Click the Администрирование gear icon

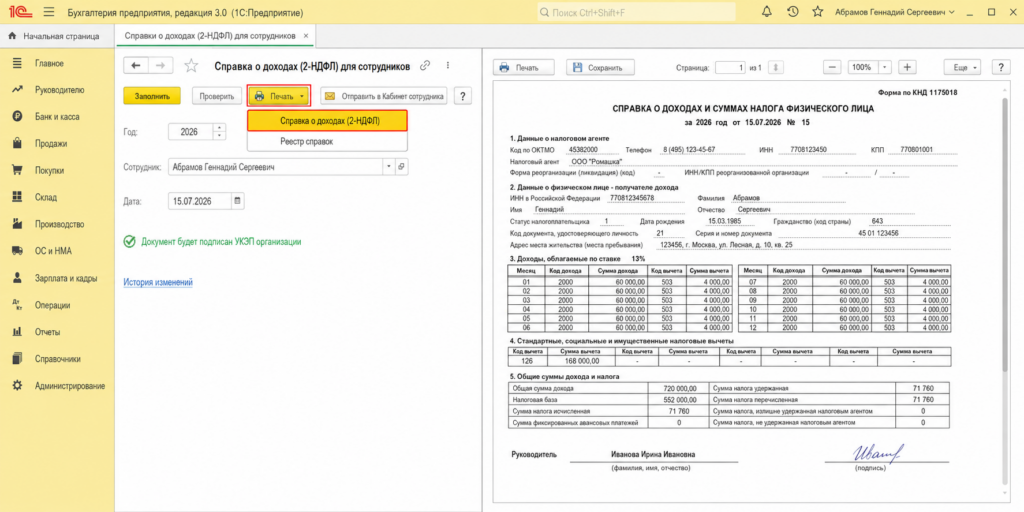pos(18,386)
